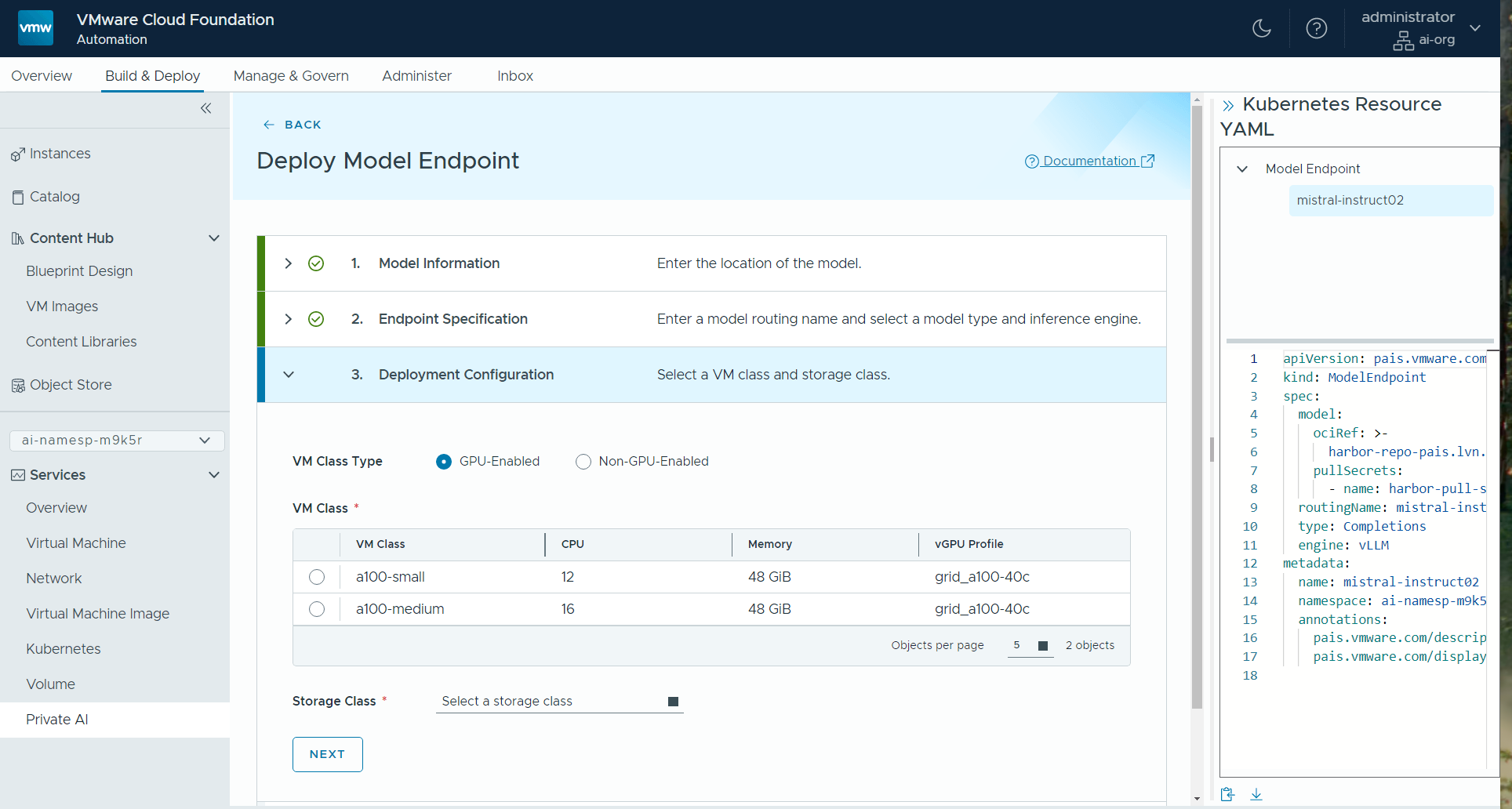Download the YAML file icon
The width and height of the screenshot is (1512, 809).
tap(1256, 794)
